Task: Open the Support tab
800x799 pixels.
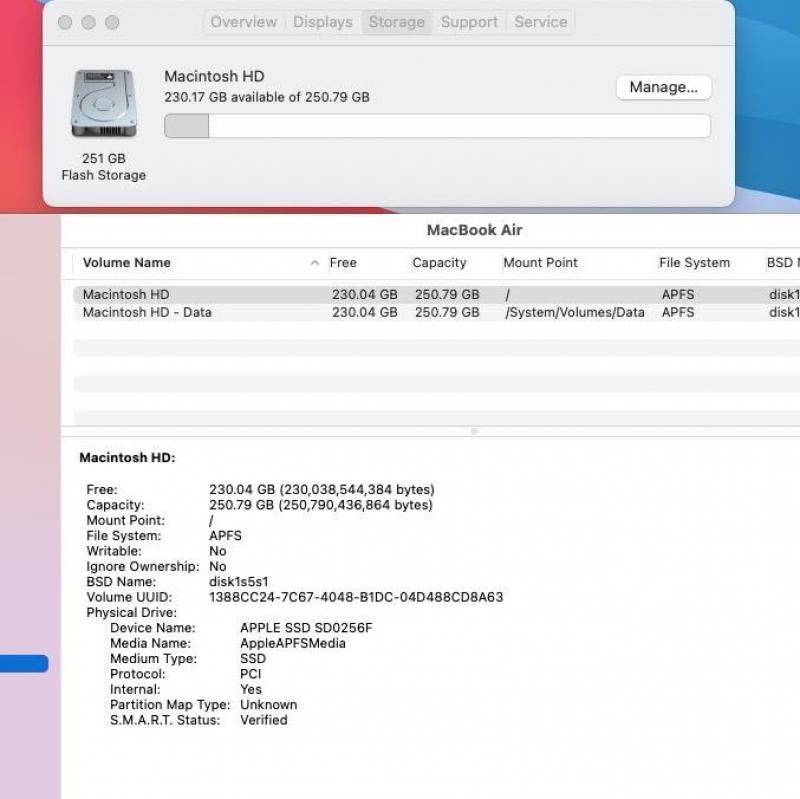Action: [x=469, y=22]
